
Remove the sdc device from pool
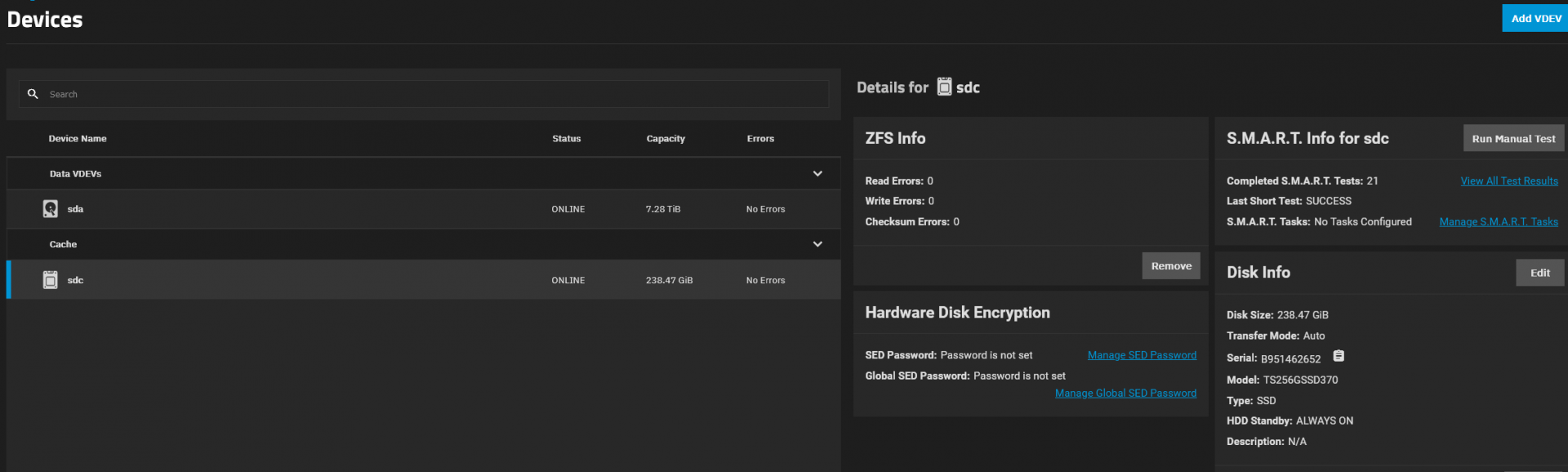pos(1171,265)
